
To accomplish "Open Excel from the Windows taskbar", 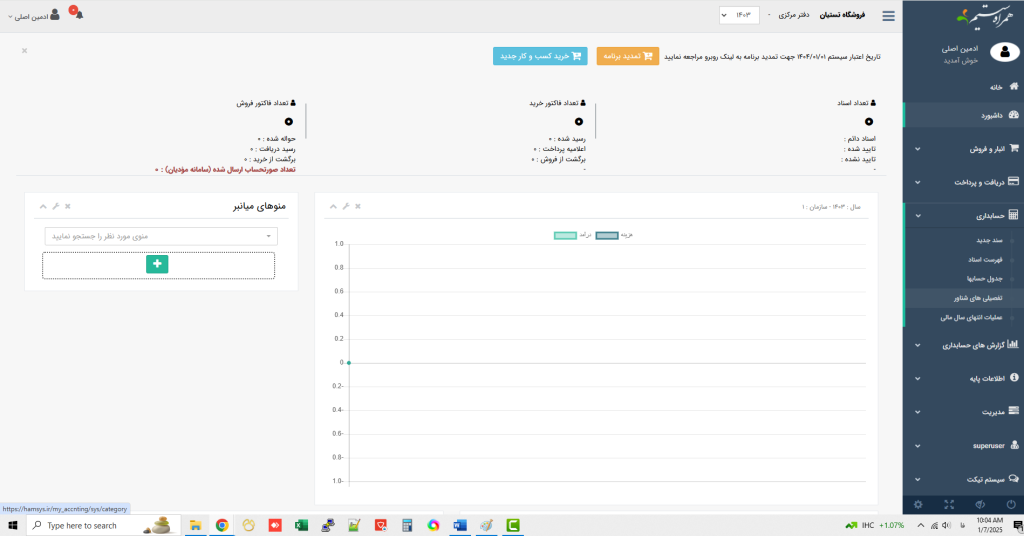I will pos(301,525).
